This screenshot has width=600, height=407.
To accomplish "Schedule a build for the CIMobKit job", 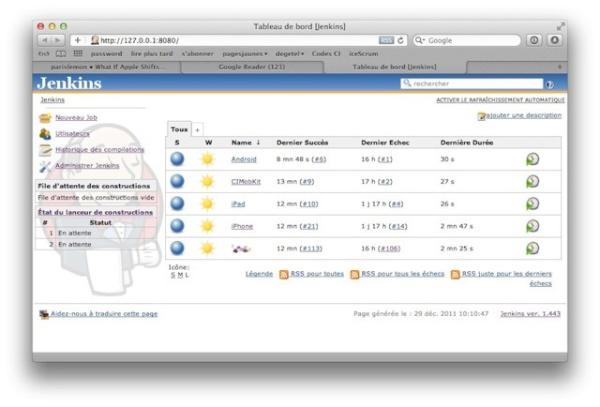I will tap(533, 181).
